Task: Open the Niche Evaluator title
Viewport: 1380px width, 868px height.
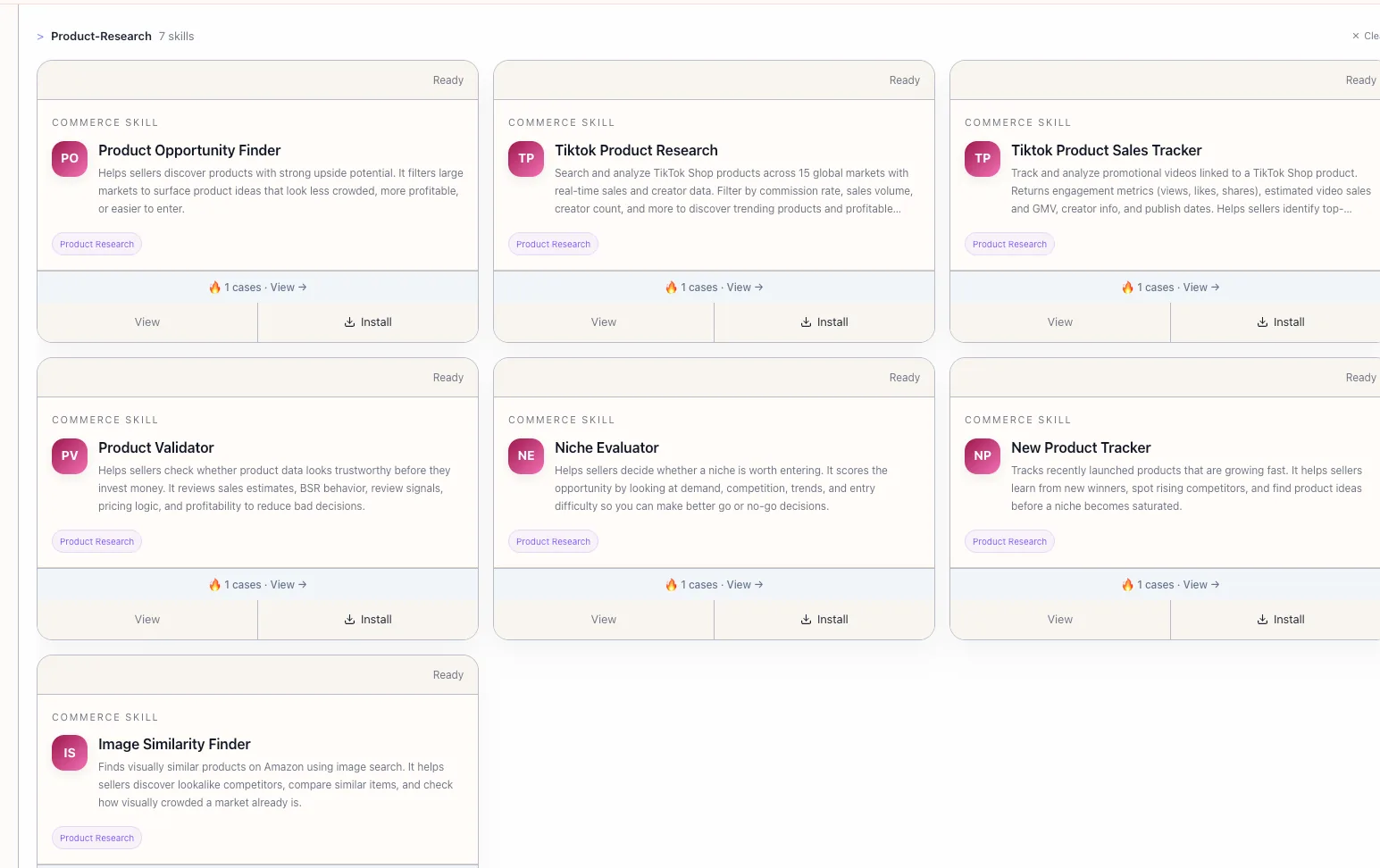Action: pyautogui.click(x=606, y=448)
